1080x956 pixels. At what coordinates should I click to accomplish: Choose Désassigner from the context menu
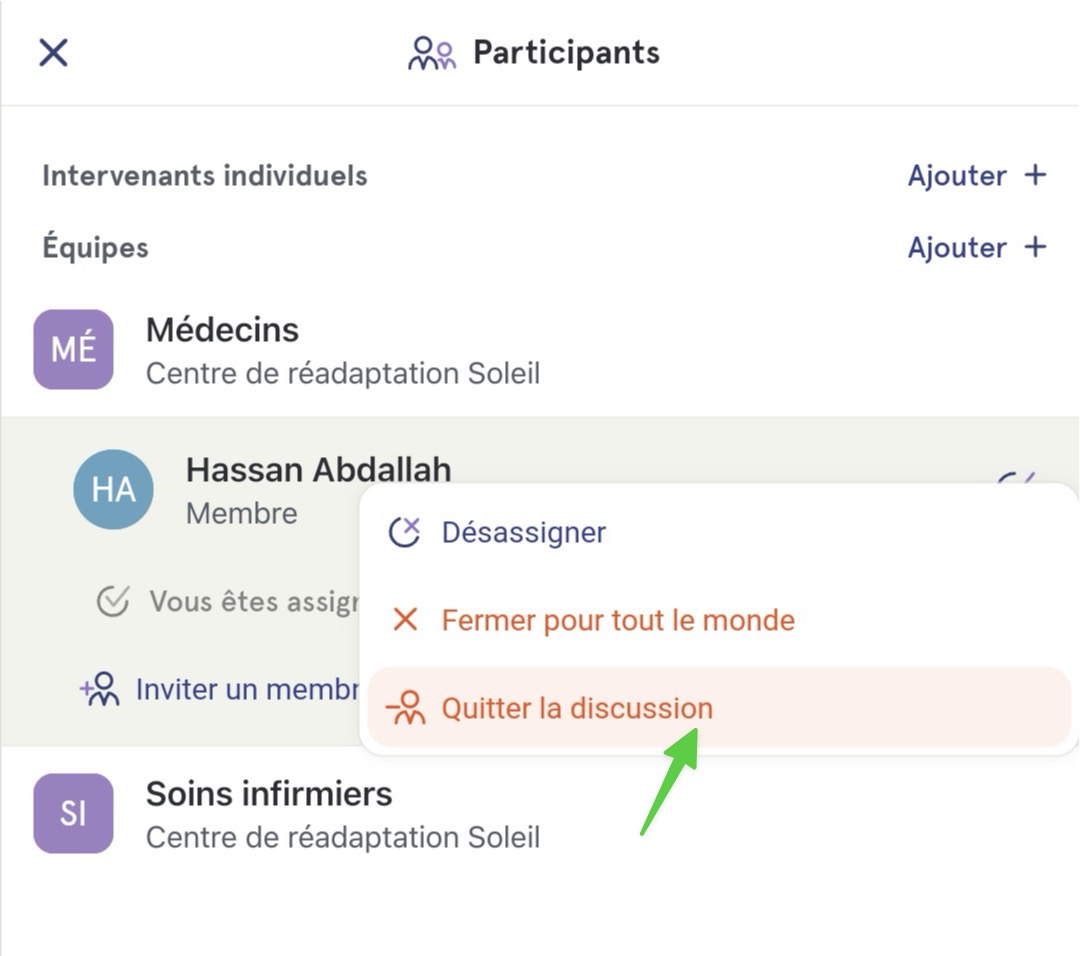[523, 532]
